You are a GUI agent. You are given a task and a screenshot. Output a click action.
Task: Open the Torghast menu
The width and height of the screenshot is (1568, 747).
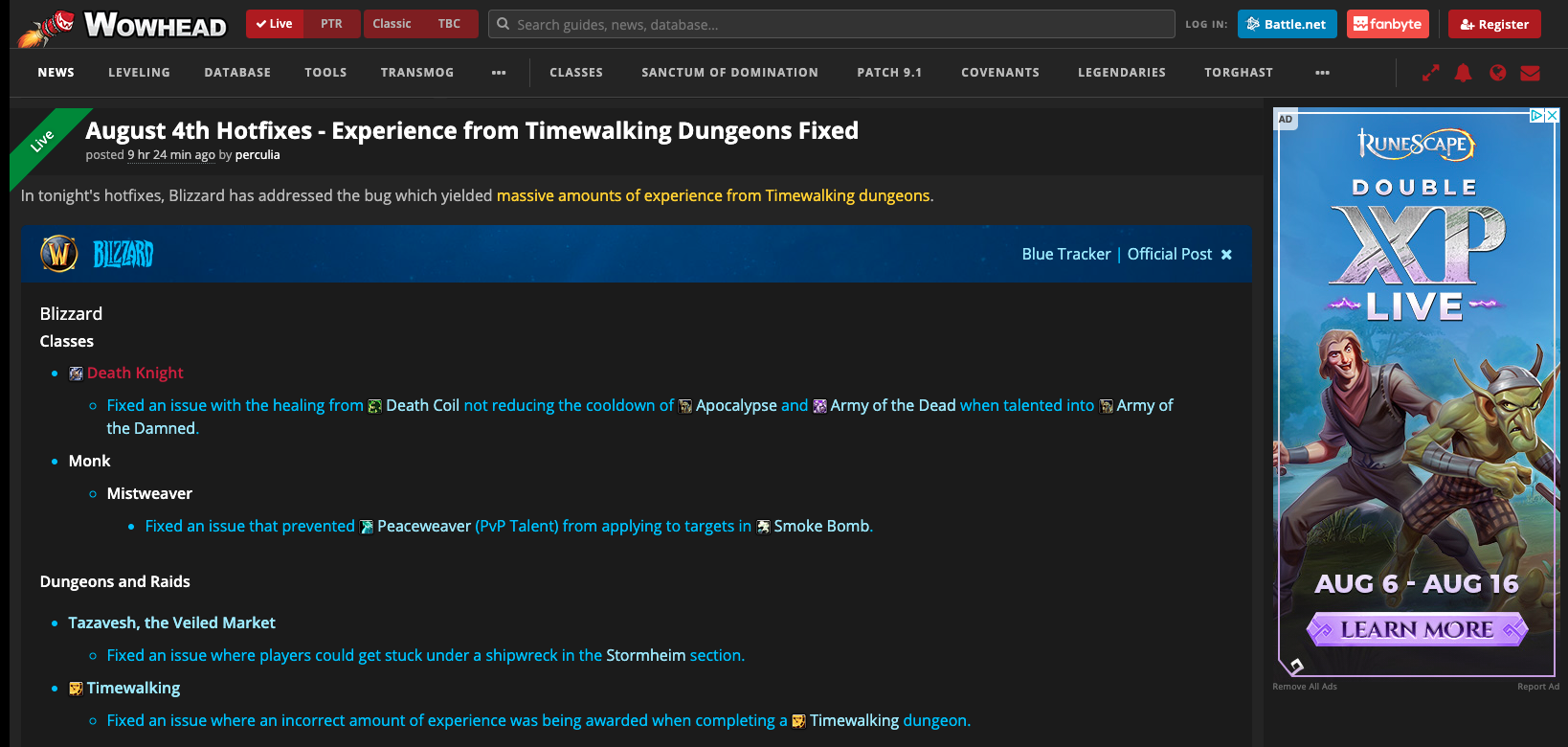tap(1239, 73)
